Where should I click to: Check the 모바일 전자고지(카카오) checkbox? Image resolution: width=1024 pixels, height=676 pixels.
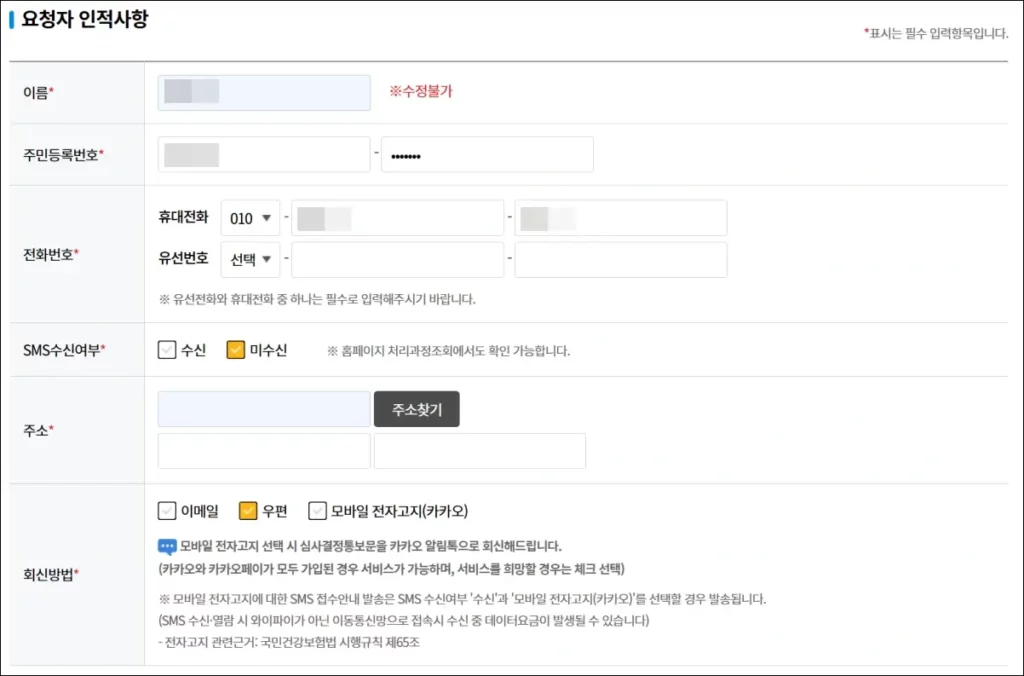tap(317, 511)
